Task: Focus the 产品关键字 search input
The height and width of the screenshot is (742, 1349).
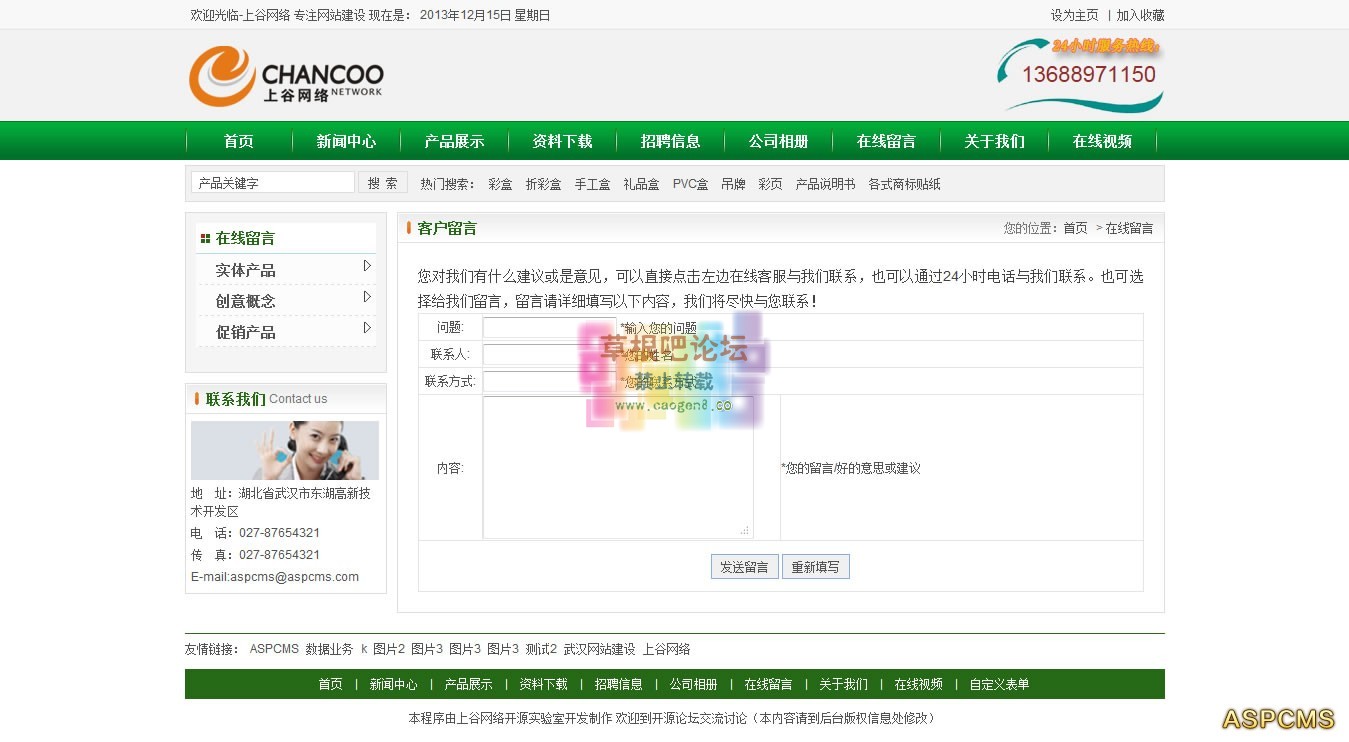Action: pos(272,183)
